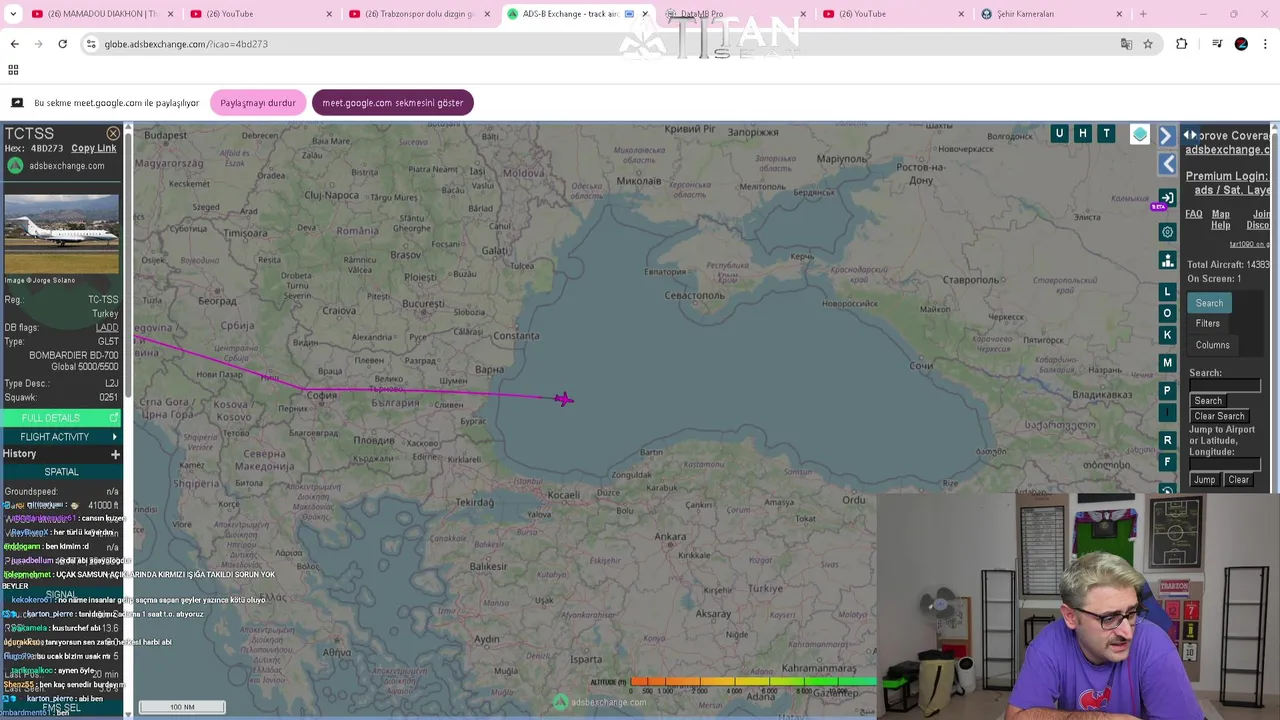Image resolution: width=1280 pixels, height=720 pixels.
Task: Select the Columns tab in sidebar
Action: pos(1213,345)
